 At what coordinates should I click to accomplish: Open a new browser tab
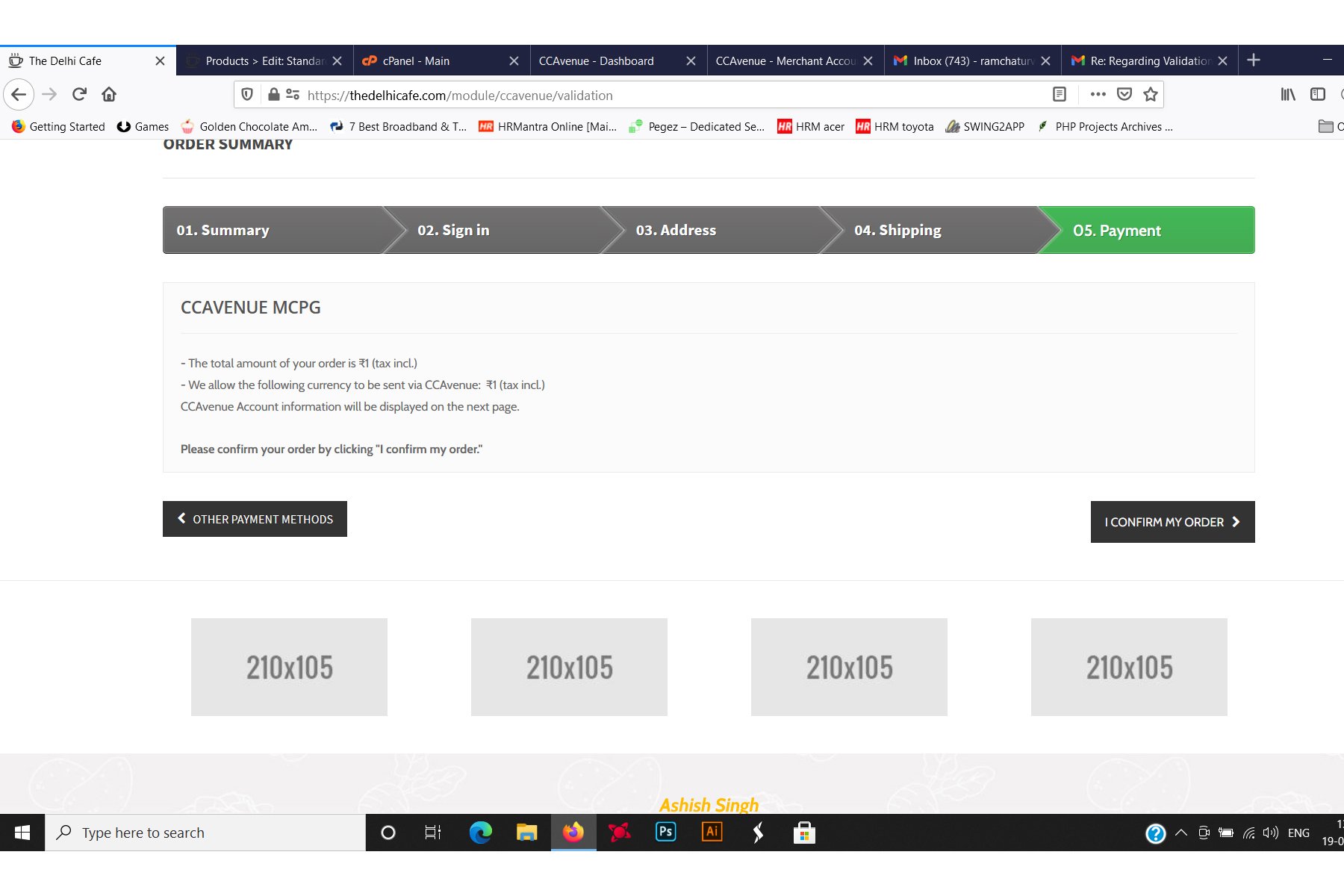1254,60
